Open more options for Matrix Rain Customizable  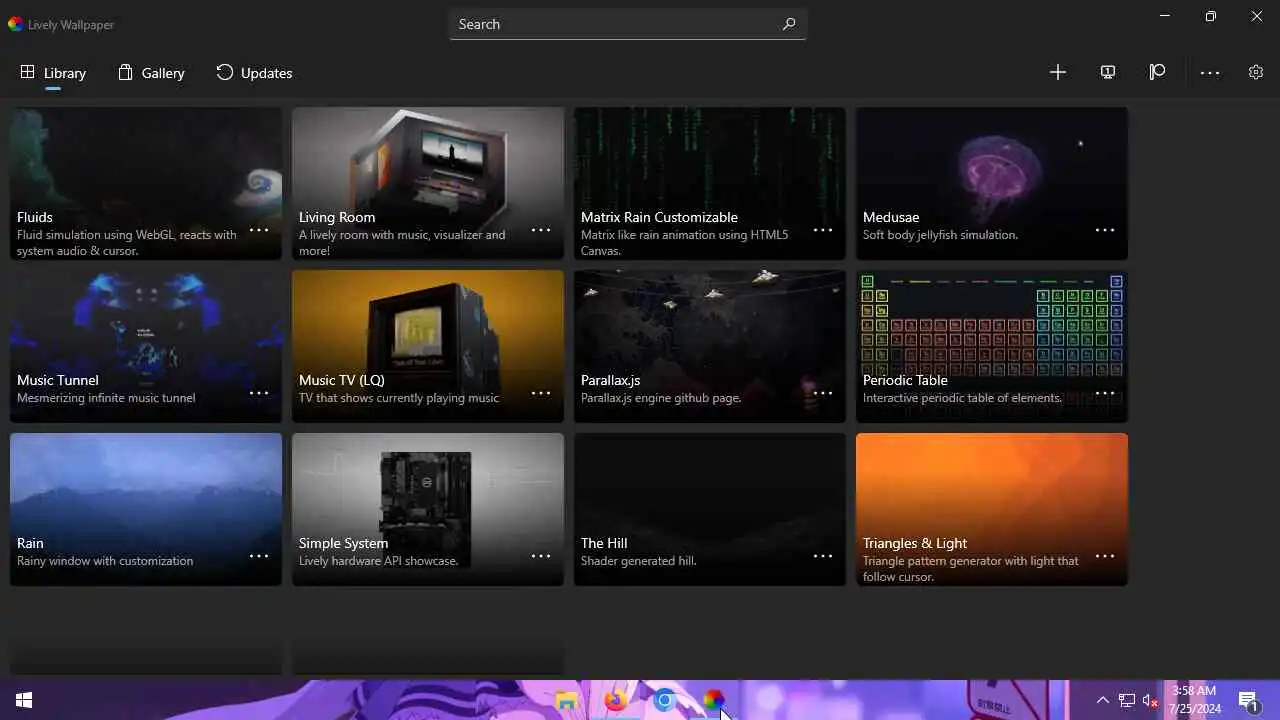823,230
